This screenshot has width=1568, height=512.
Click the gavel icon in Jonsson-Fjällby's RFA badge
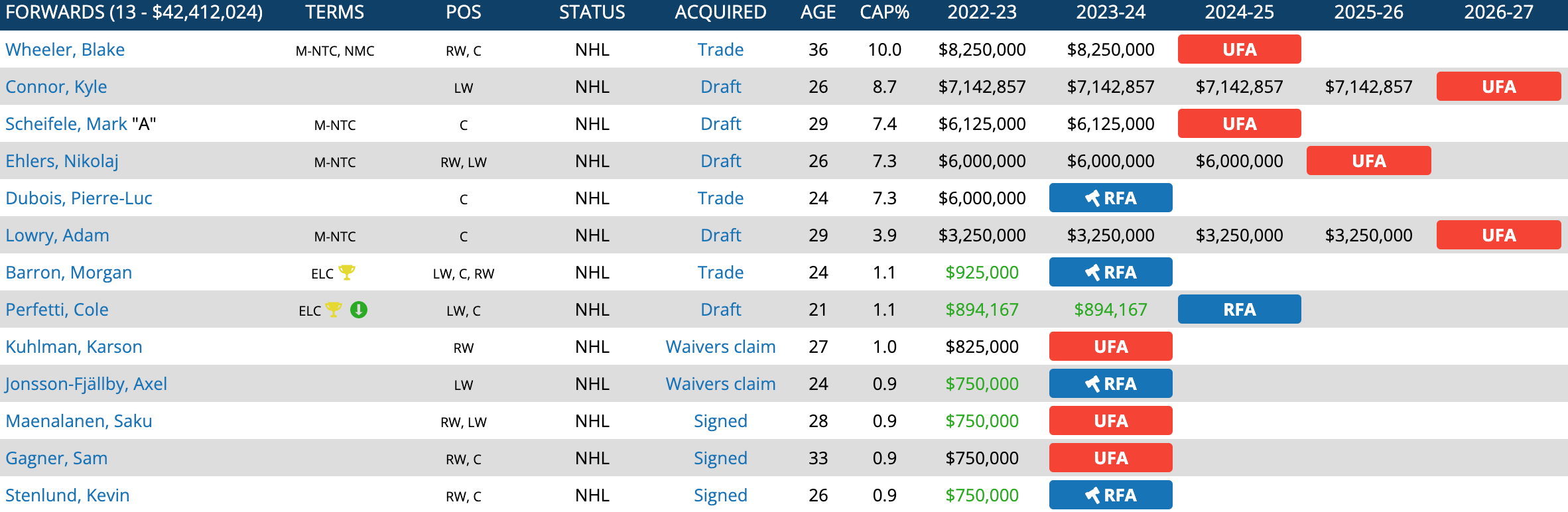pos(1092,384)
